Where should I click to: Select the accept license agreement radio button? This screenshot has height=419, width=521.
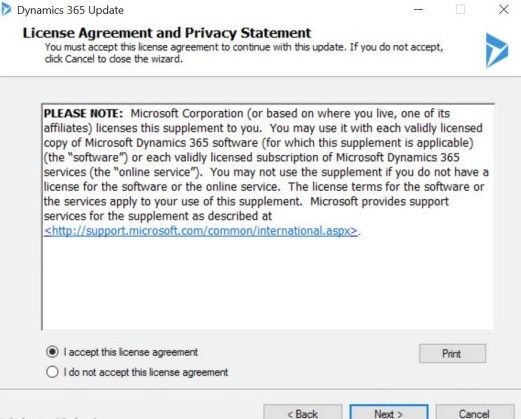(52, 352)
